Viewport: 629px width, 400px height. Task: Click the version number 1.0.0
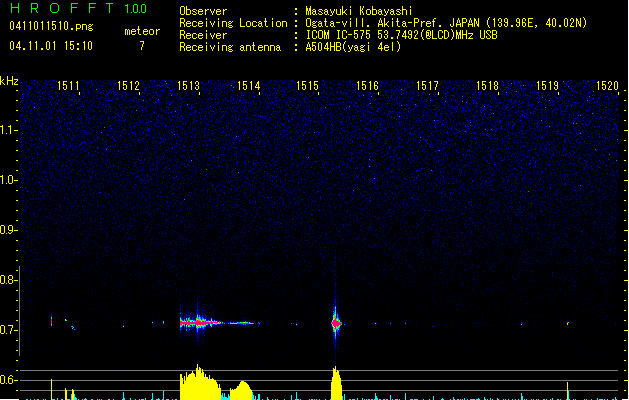point(135,9)
